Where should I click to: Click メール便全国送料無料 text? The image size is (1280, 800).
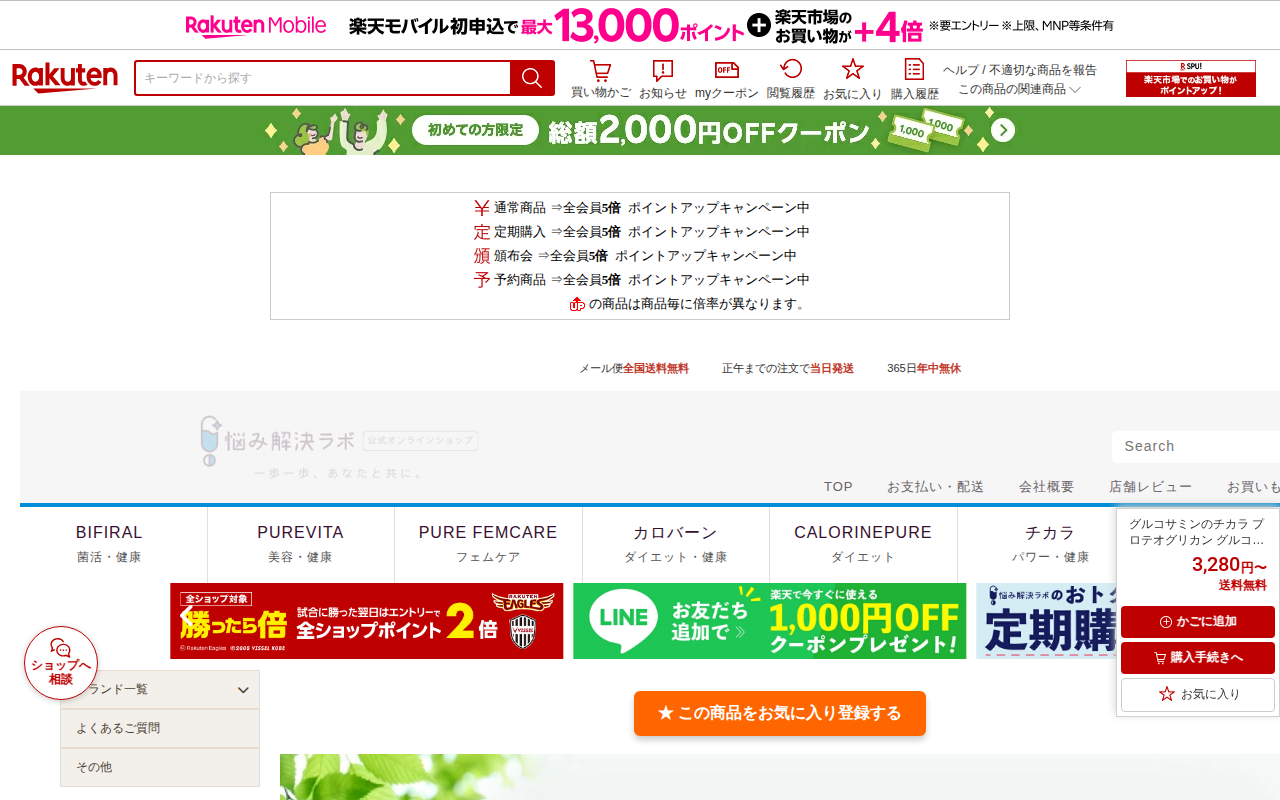[634, 368]
